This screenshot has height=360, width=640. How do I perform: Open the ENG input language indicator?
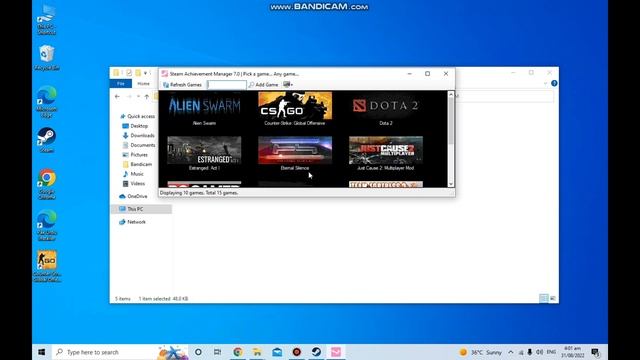[551, 352]
